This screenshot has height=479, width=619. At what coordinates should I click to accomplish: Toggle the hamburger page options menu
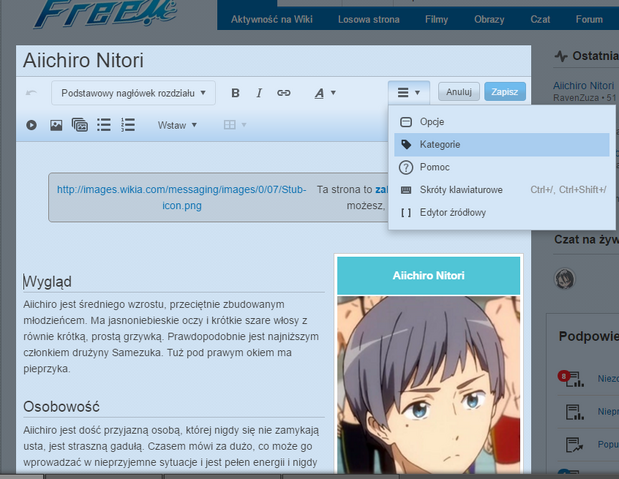point(409,92)
